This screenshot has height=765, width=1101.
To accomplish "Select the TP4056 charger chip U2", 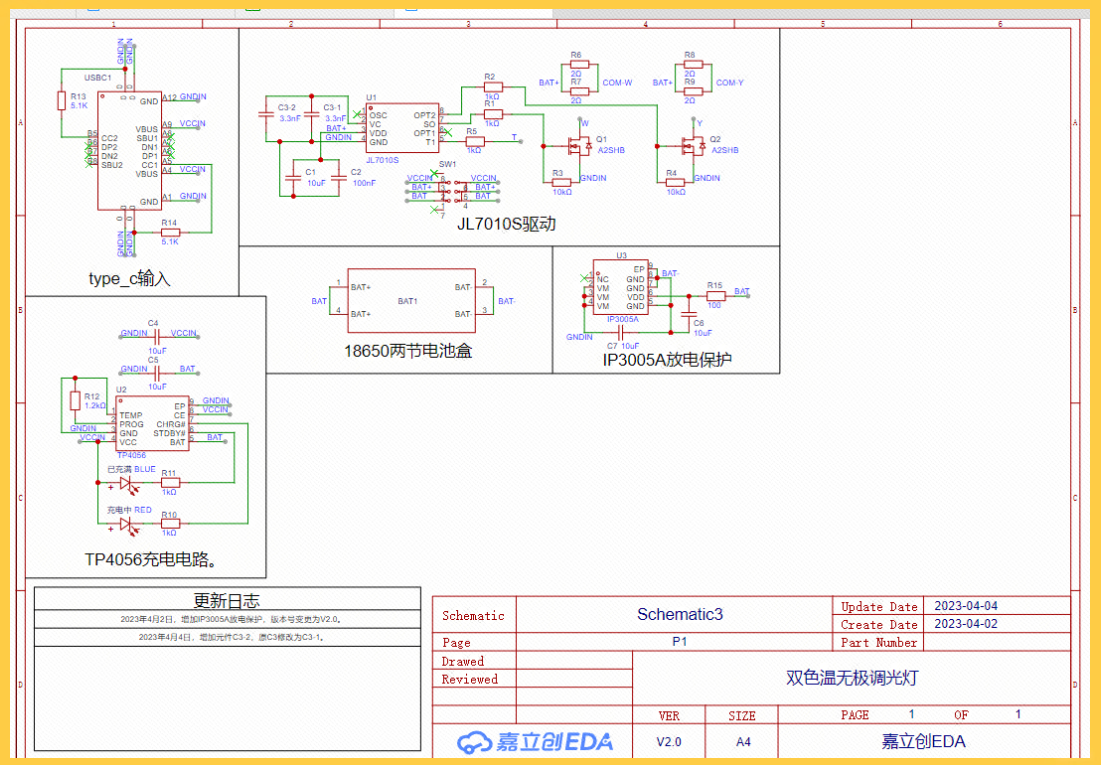I will point(151,423).
